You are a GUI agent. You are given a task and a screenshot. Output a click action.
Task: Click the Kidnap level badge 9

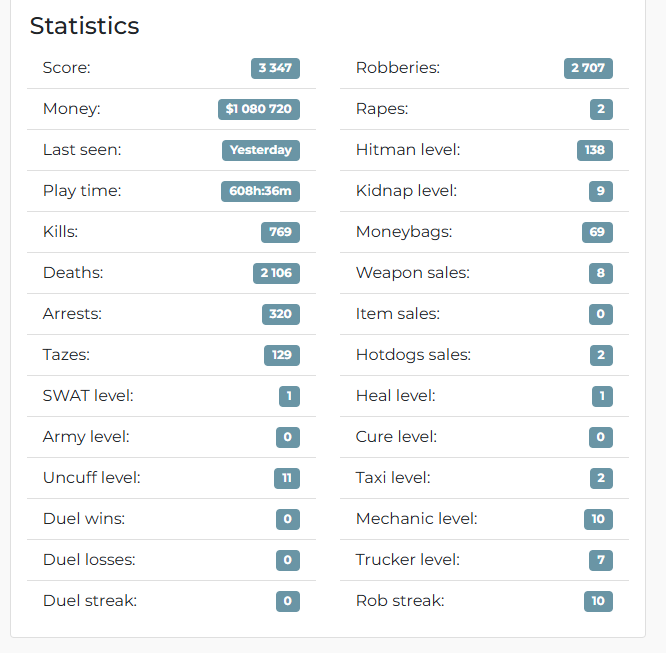tap(601, 191)
